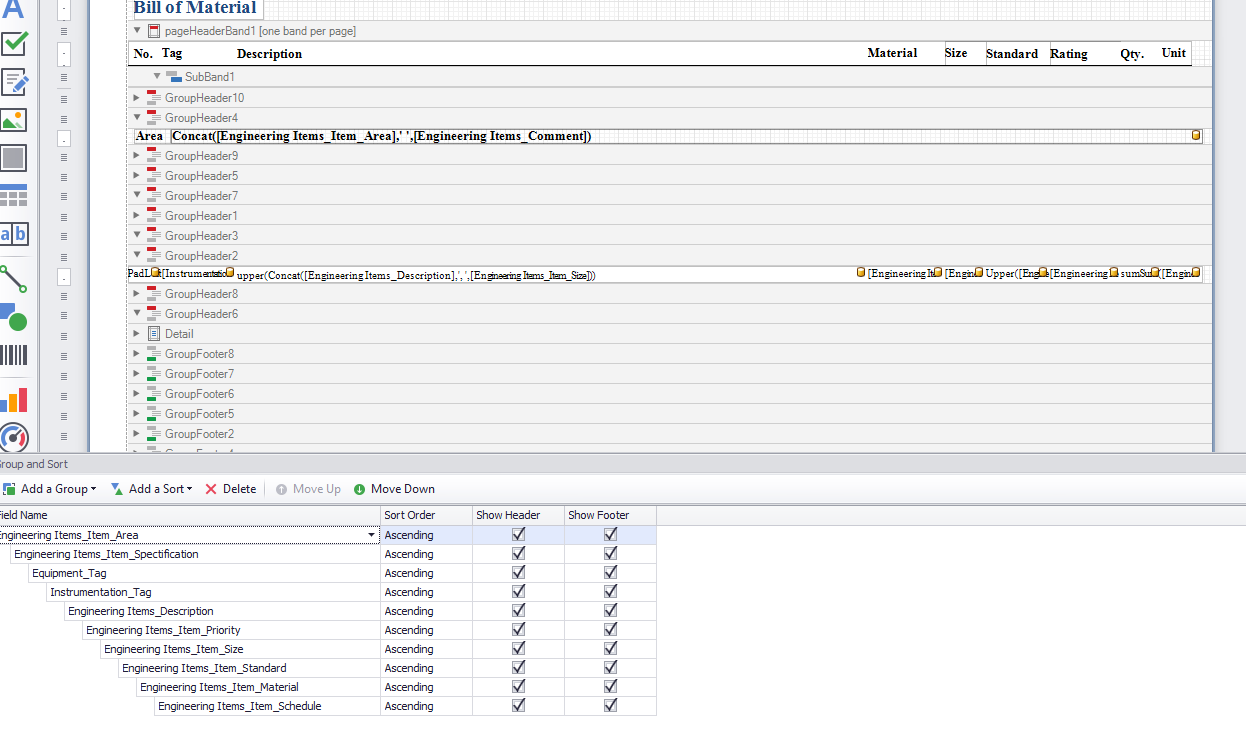Viewport: 1246px width, 736px height.
Task: Select the Gauge component tool
Action: (15, 437)
